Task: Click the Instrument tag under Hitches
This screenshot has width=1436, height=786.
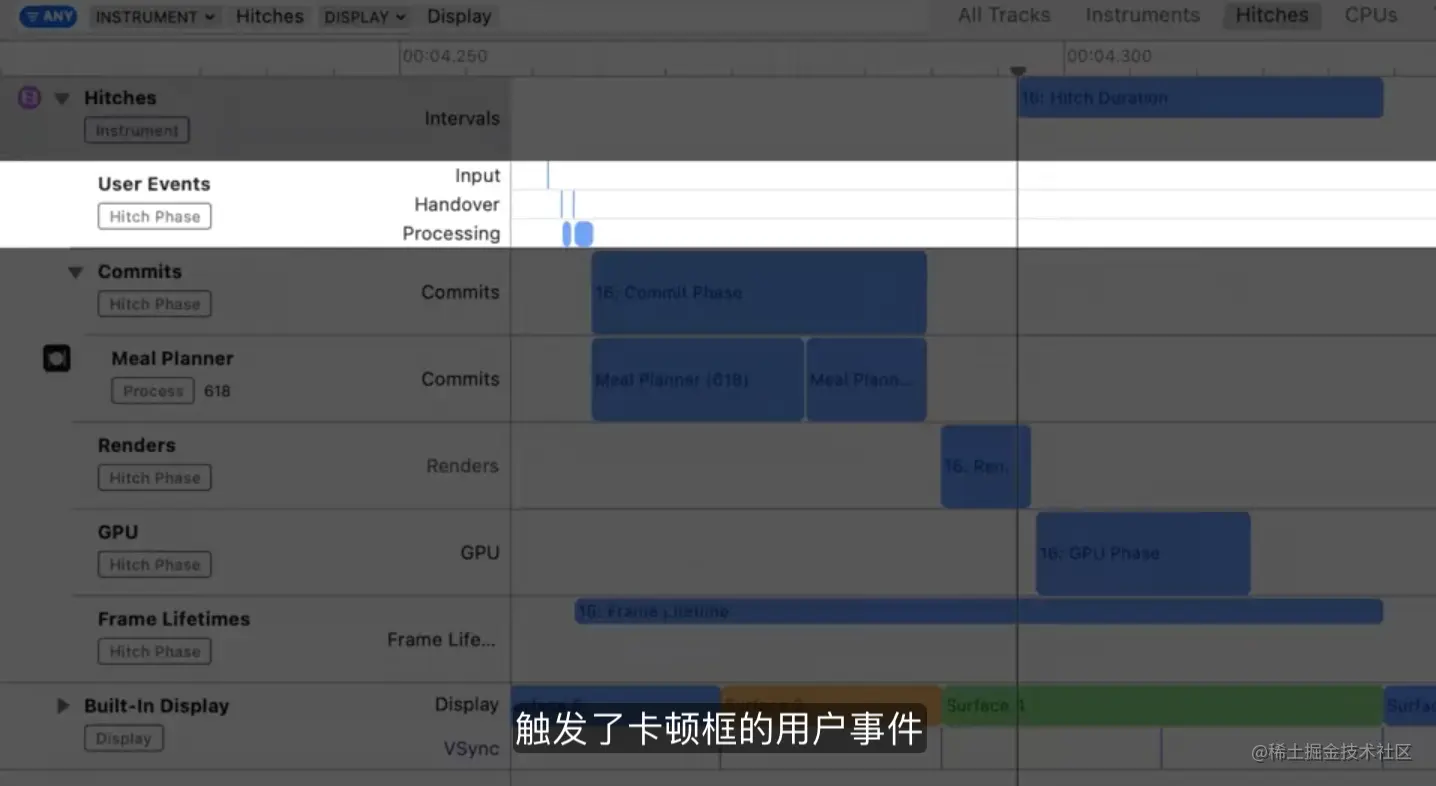Action: 137,130
